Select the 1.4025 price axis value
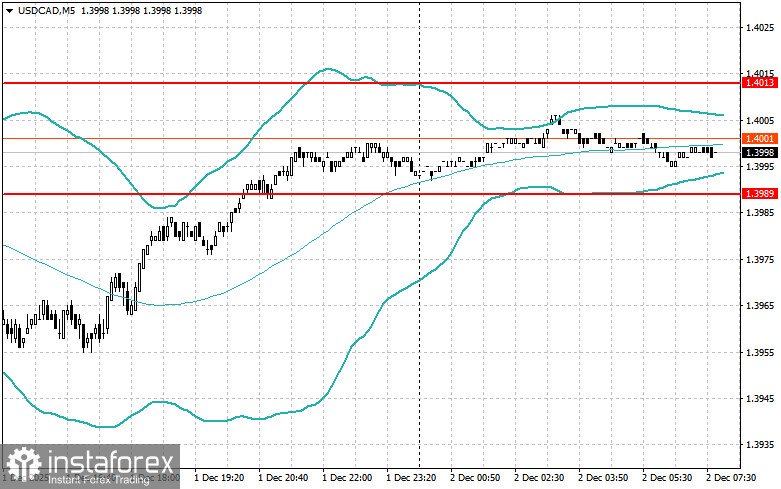Screen dimensions: 781x489 click(x=760, y=27)
